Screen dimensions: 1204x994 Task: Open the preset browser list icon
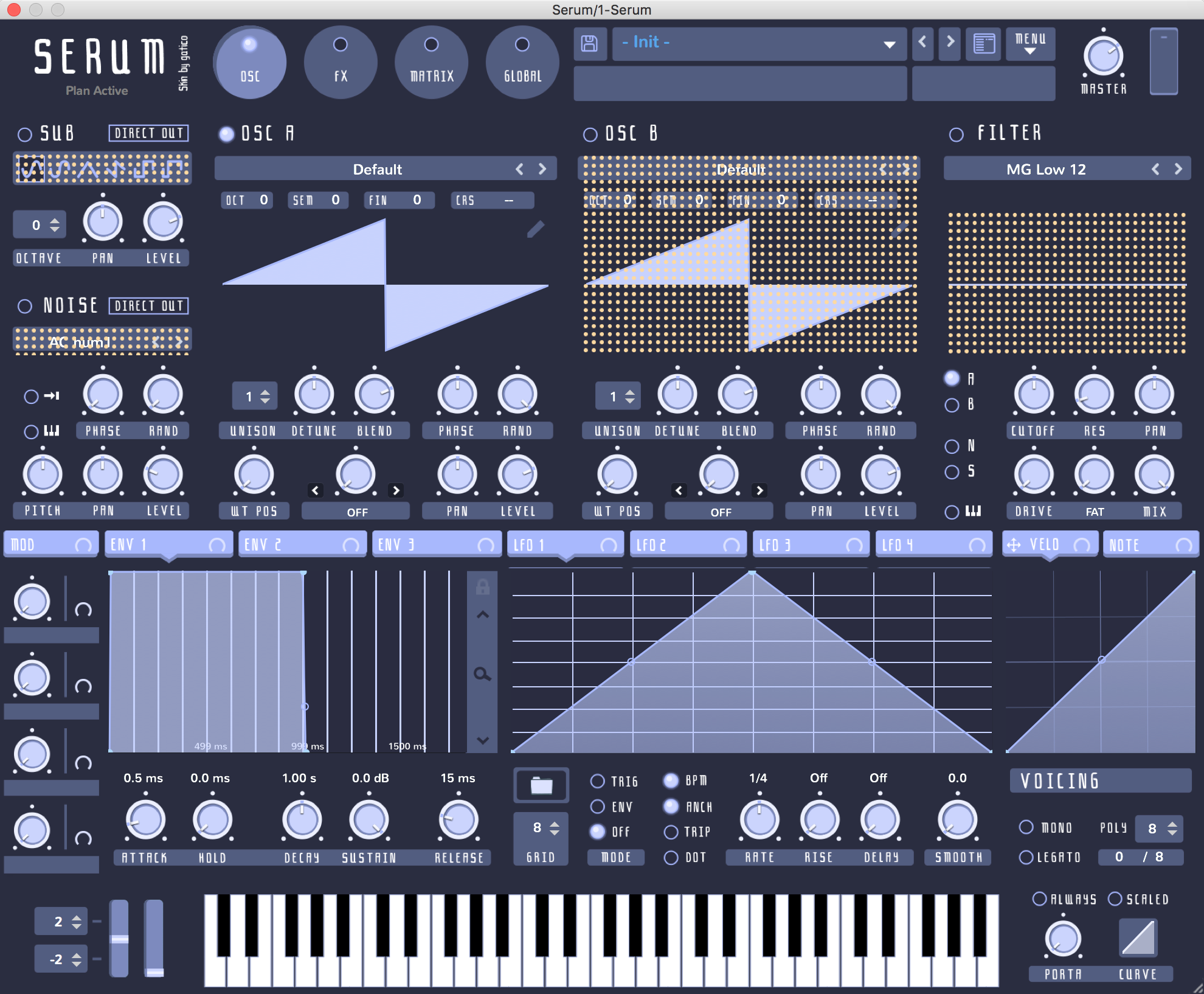click(983, 43)
